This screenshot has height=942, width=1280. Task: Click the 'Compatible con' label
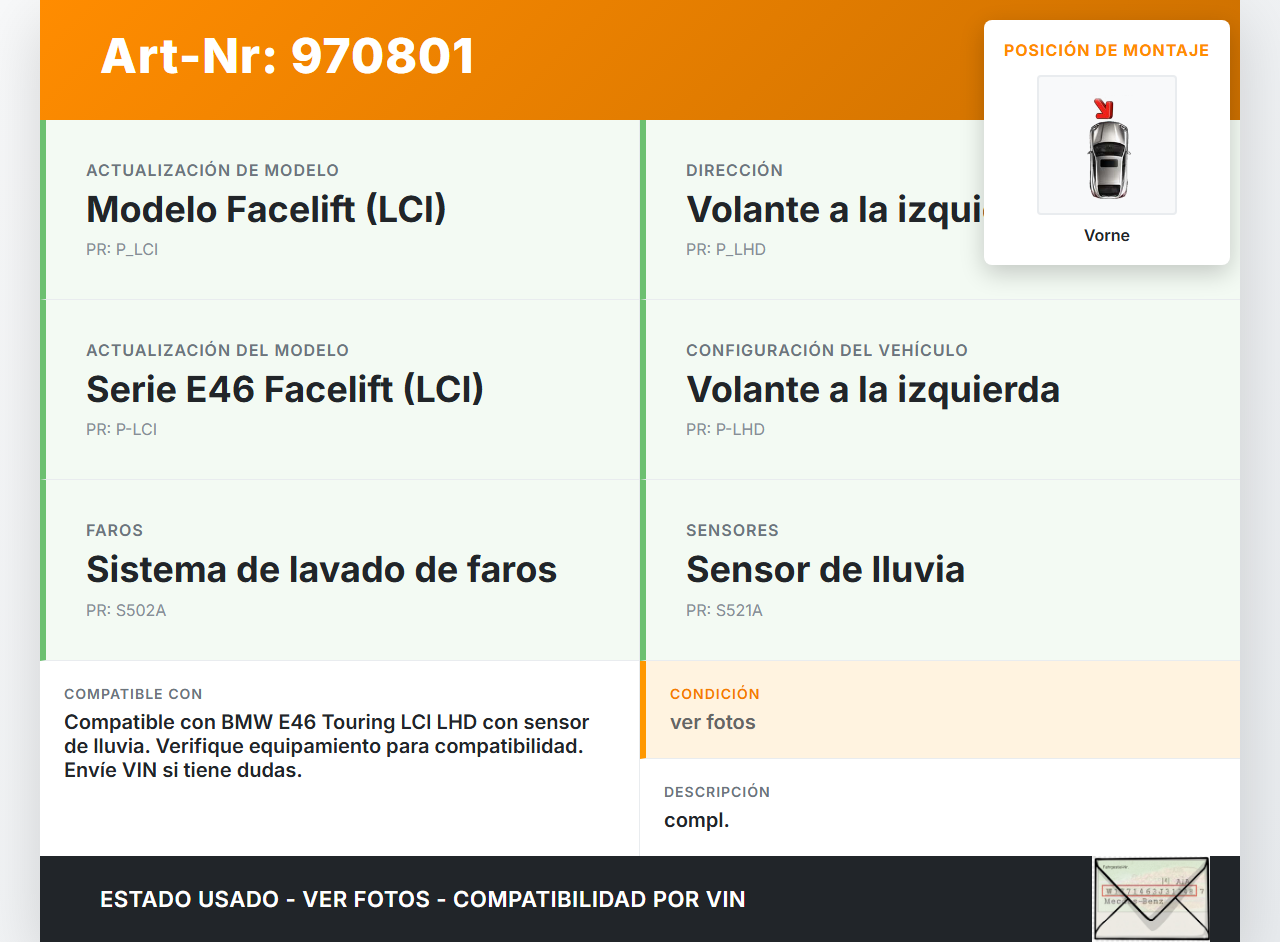(x=133, y=694)
